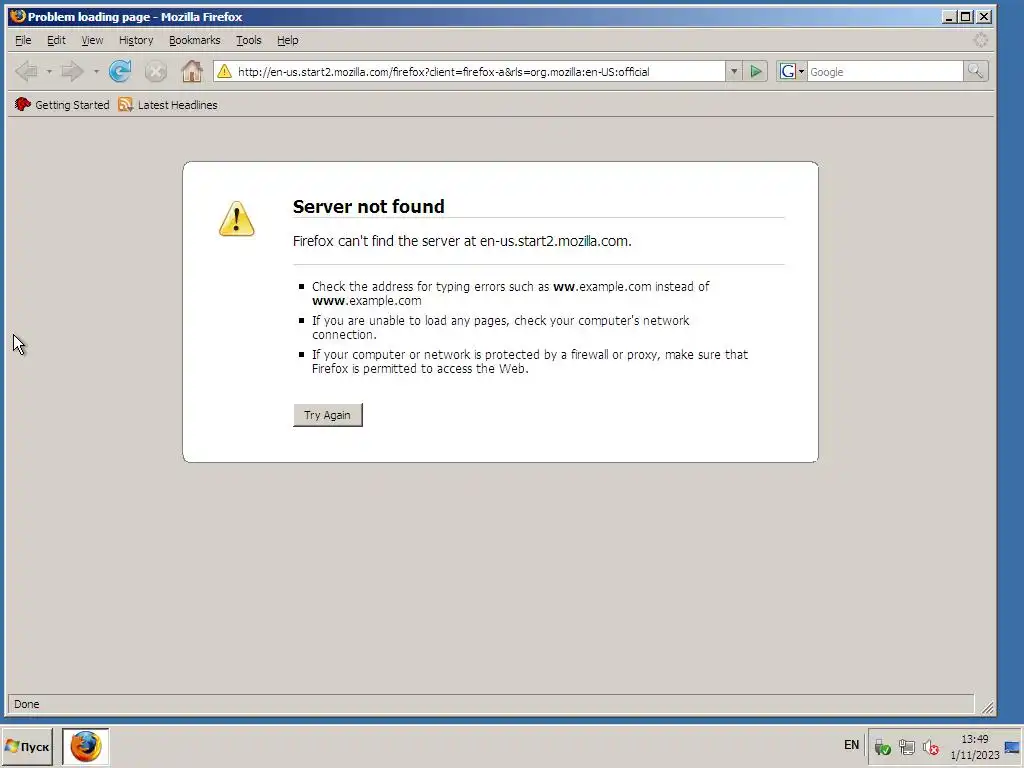Click the Back arrow navigation button
This screenshot has width=1024, height=768.
tap(26, 71)
